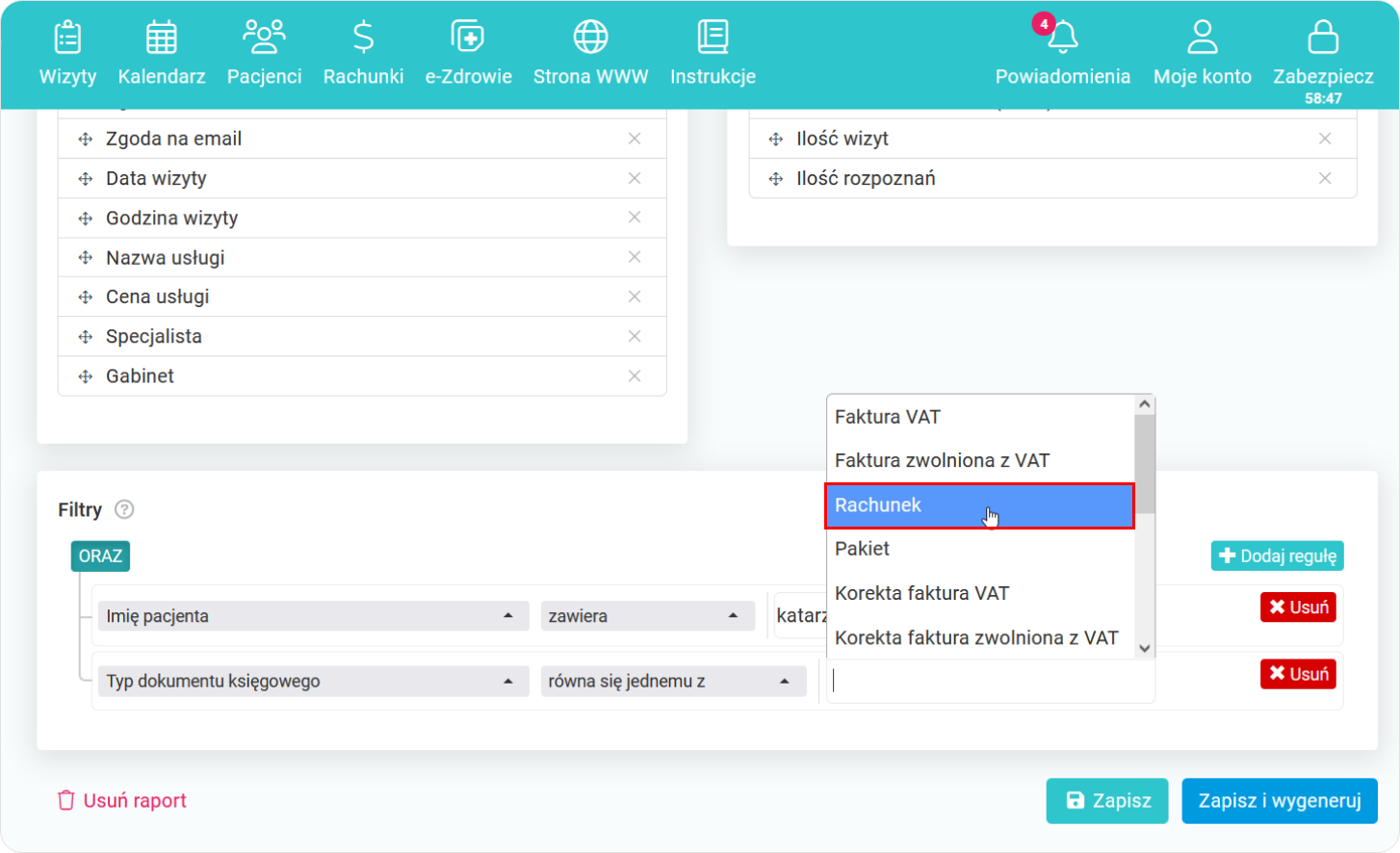Grab move handle of Data wizyty
Viewport: 1400px width, 853px height.
[86, 179]
